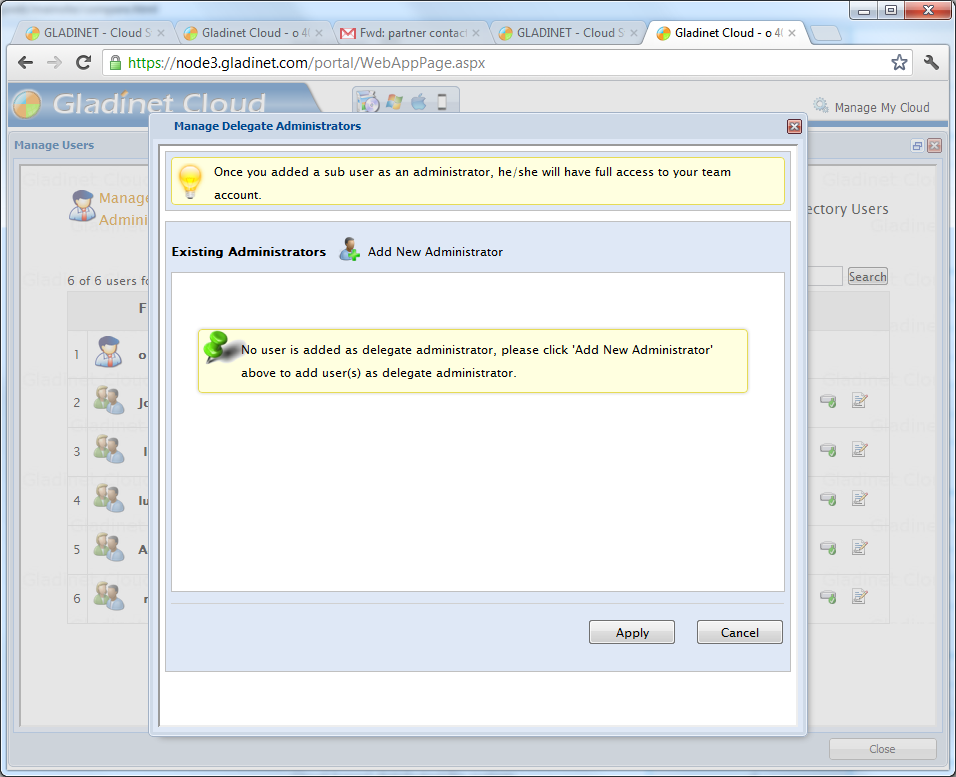Open the browser wrench settings menu
Screen dimensions: 956x777
coord(931,62)
